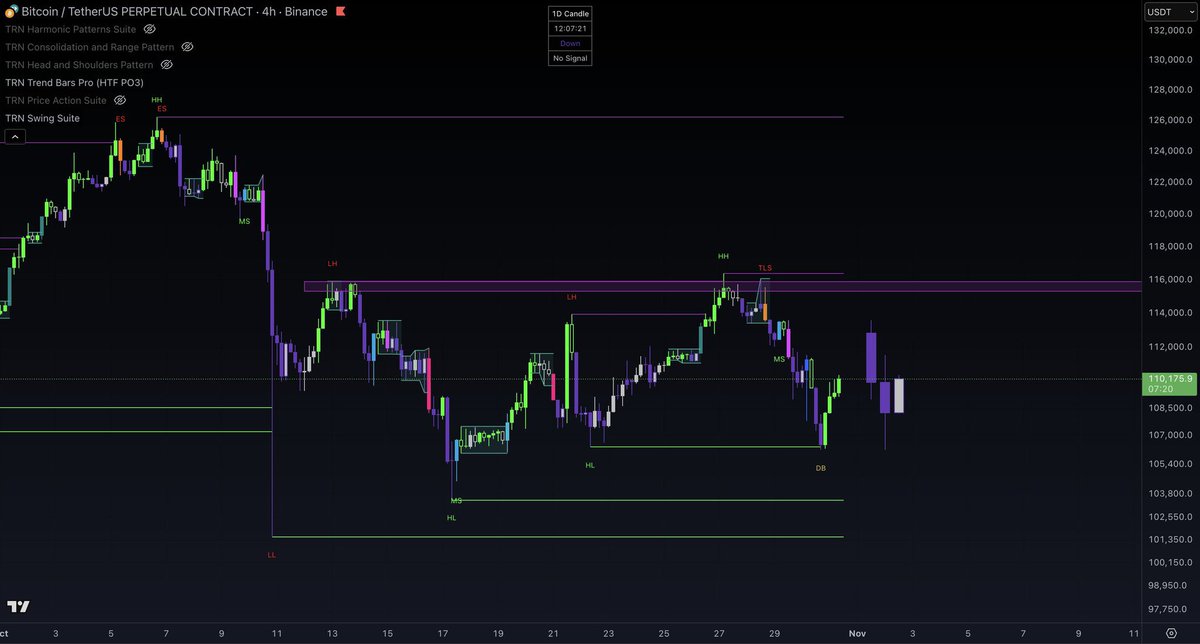The width and height of the screenshot is (1200, 644).
Task: Click the 12:07:21 countdown cell
Action: (x=570, y=28)
